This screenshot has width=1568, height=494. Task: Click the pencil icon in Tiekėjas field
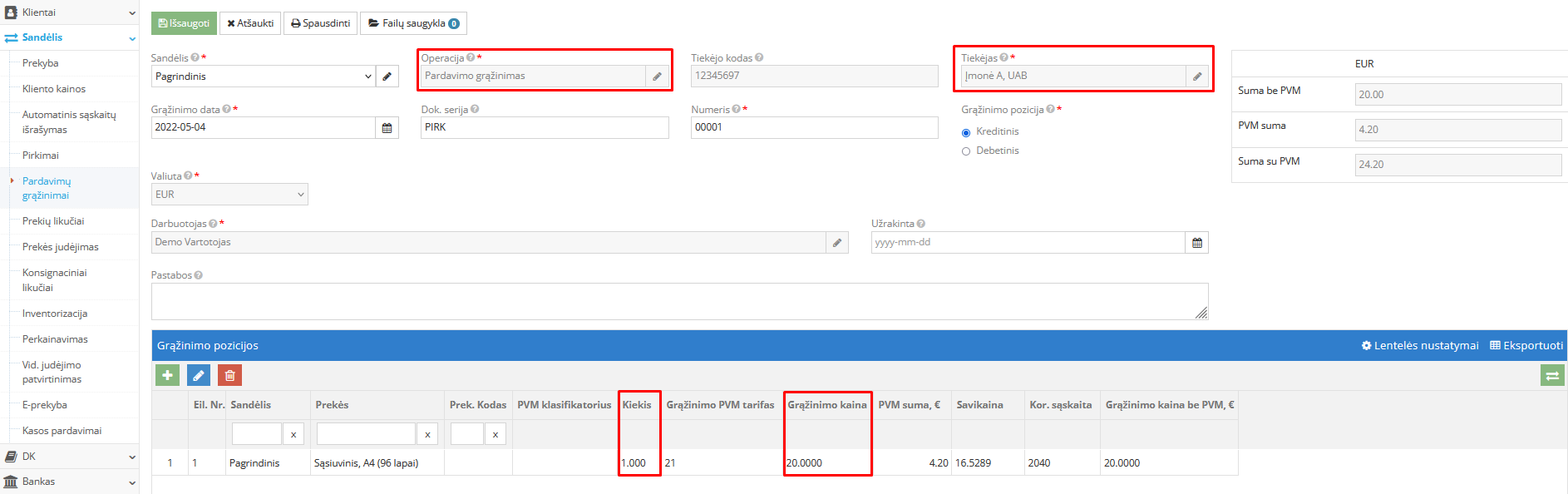[x=1197, y=77]
